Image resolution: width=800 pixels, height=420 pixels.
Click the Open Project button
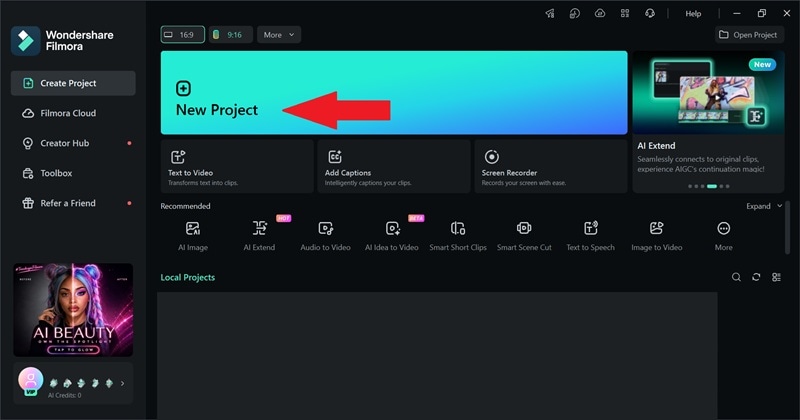point(749,35)
